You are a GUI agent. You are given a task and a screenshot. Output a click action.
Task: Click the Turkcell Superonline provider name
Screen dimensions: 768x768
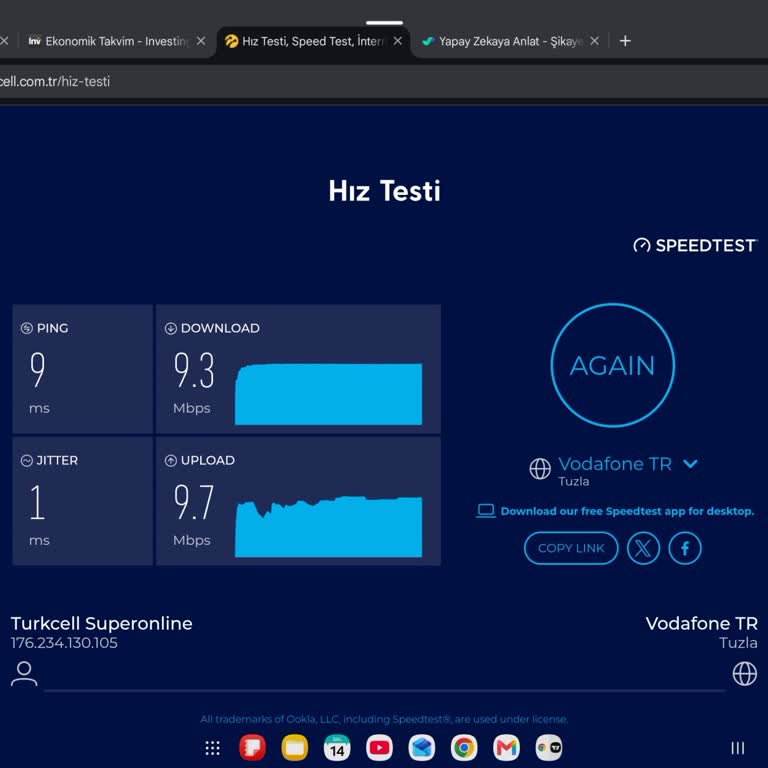point(101,624)
